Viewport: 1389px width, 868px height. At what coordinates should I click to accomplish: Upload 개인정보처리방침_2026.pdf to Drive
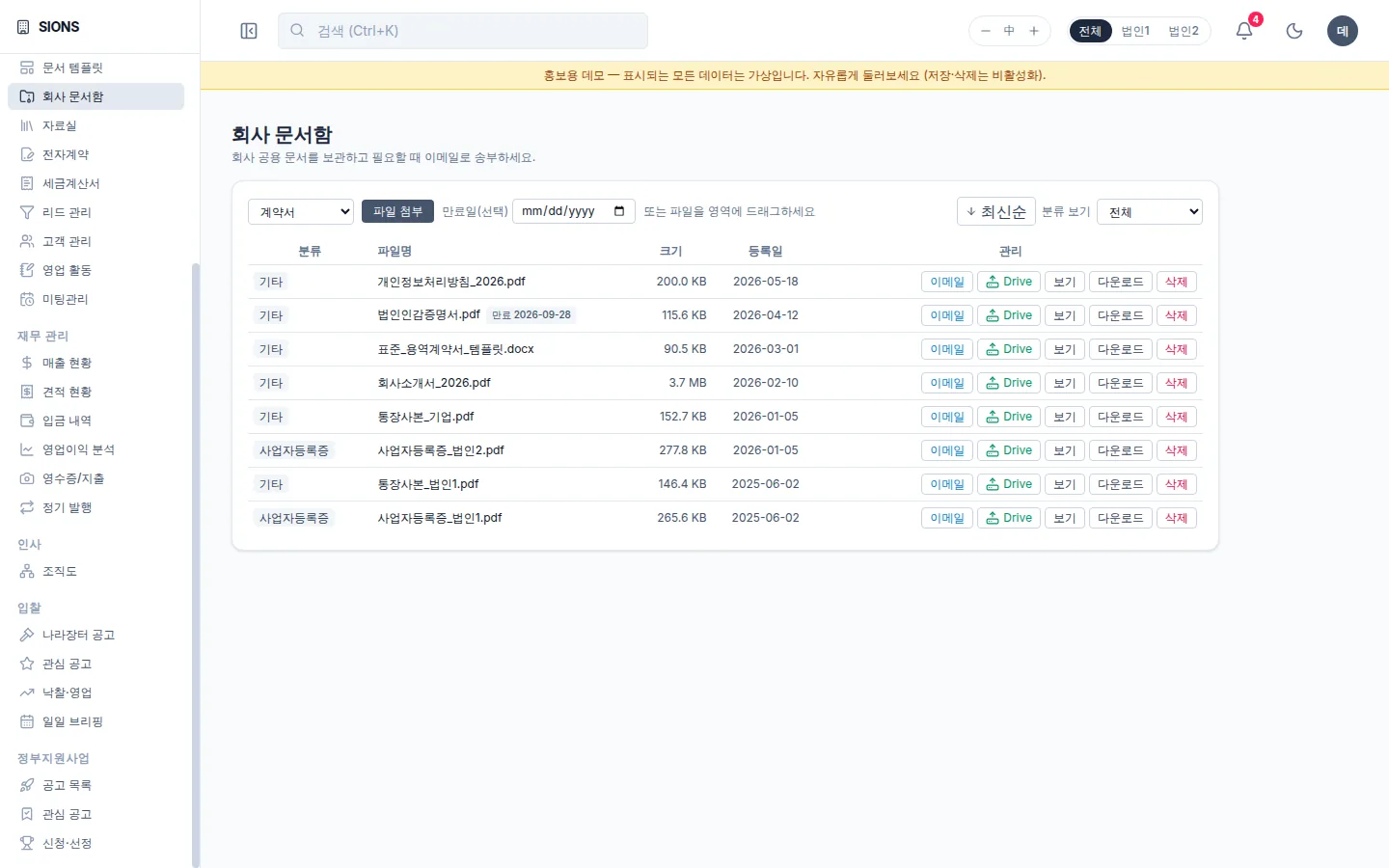coord(1009,282)
